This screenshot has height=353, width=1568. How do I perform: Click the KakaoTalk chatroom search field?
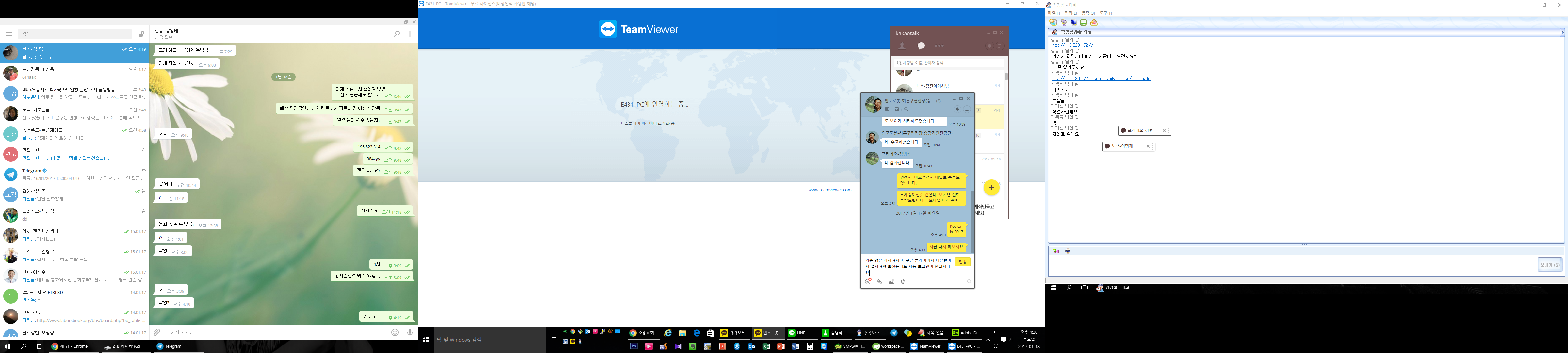click(949, 63)
